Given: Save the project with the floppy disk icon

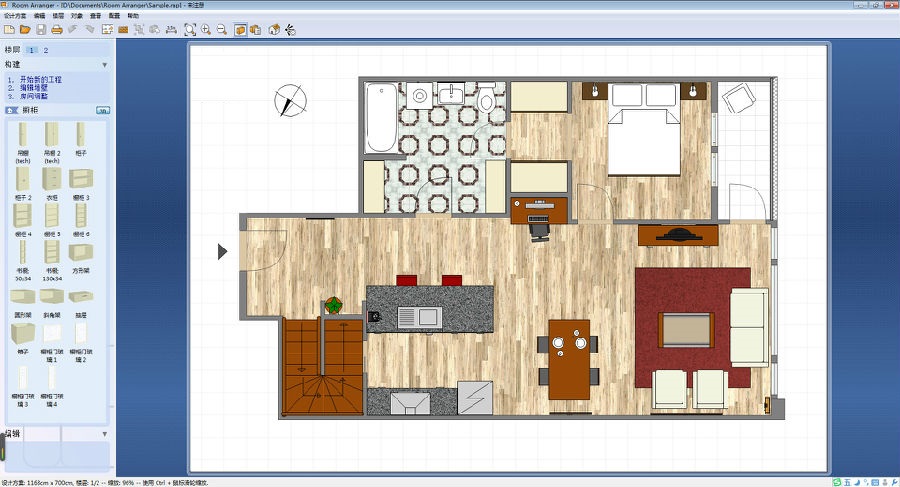Looking at the screenshot, I should click(x=41, y=29).
